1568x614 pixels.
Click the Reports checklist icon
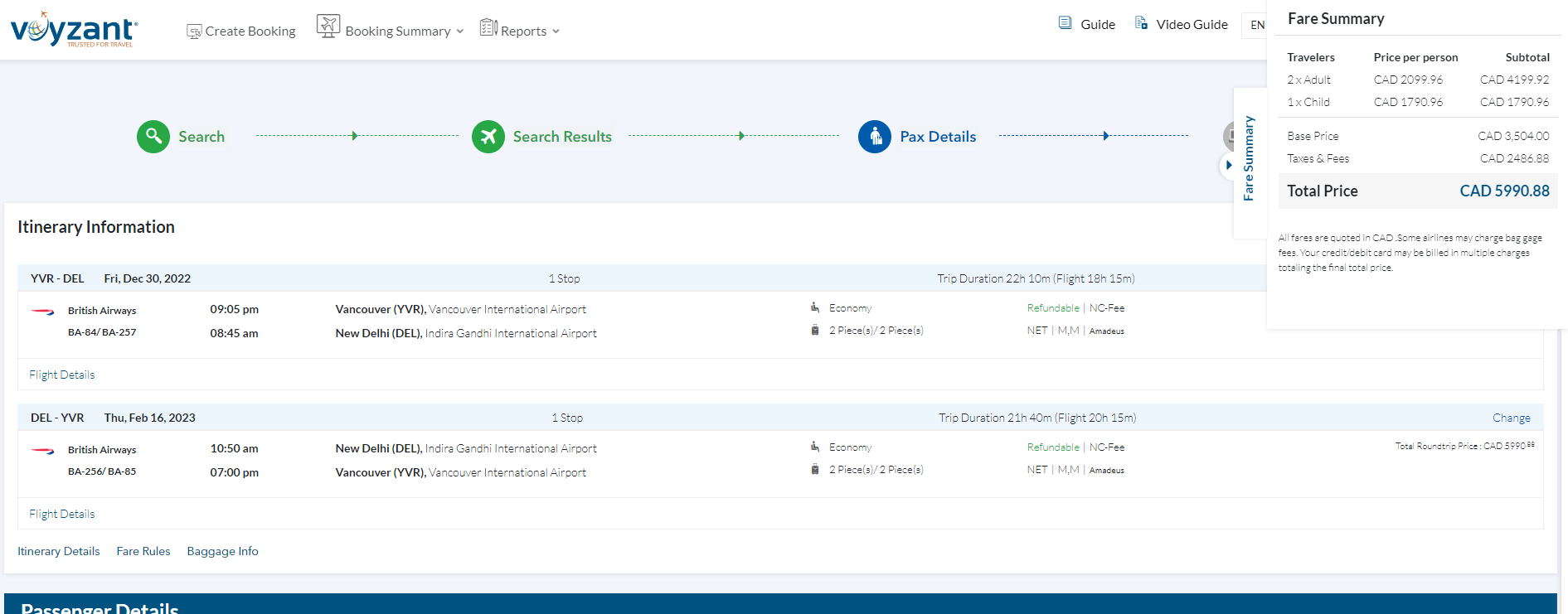click(488, 28)
